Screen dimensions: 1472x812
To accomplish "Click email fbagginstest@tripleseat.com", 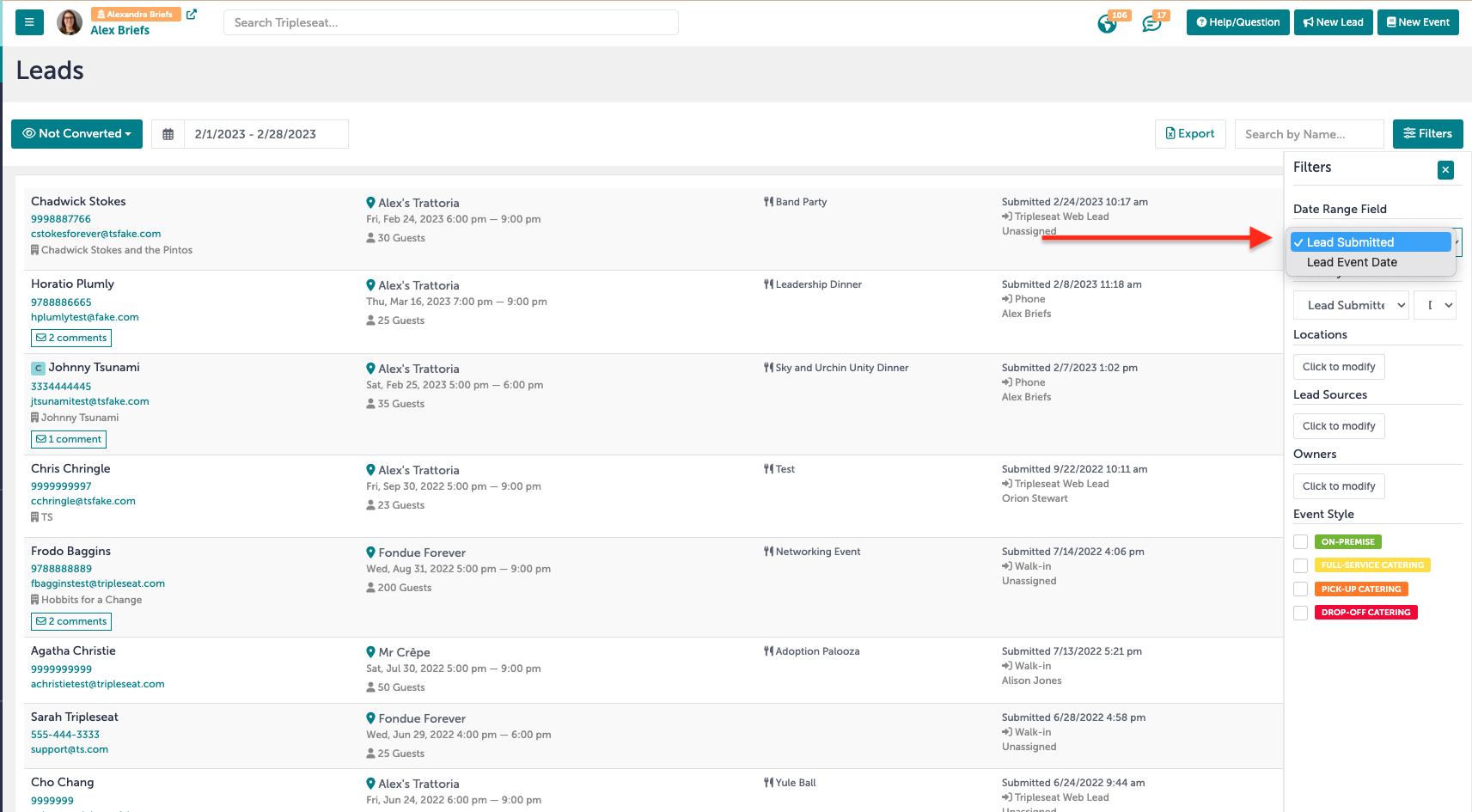I will [98, 583].
